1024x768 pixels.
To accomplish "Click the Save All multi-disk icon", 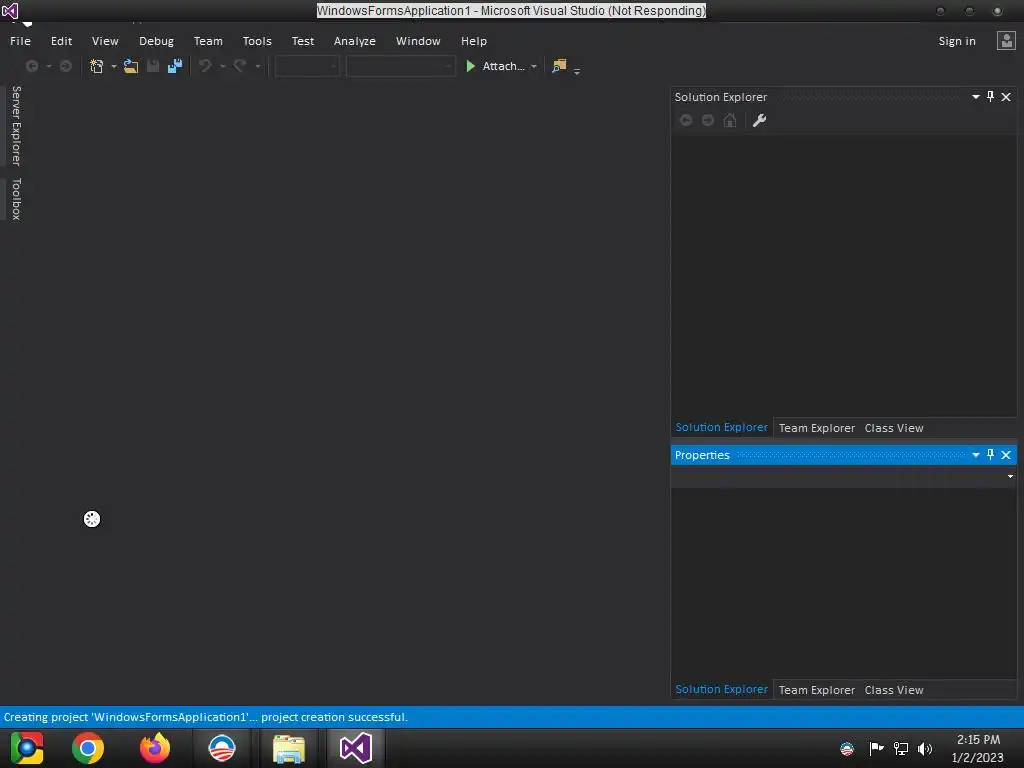I will pyautogui.click(x=175, y=66).
